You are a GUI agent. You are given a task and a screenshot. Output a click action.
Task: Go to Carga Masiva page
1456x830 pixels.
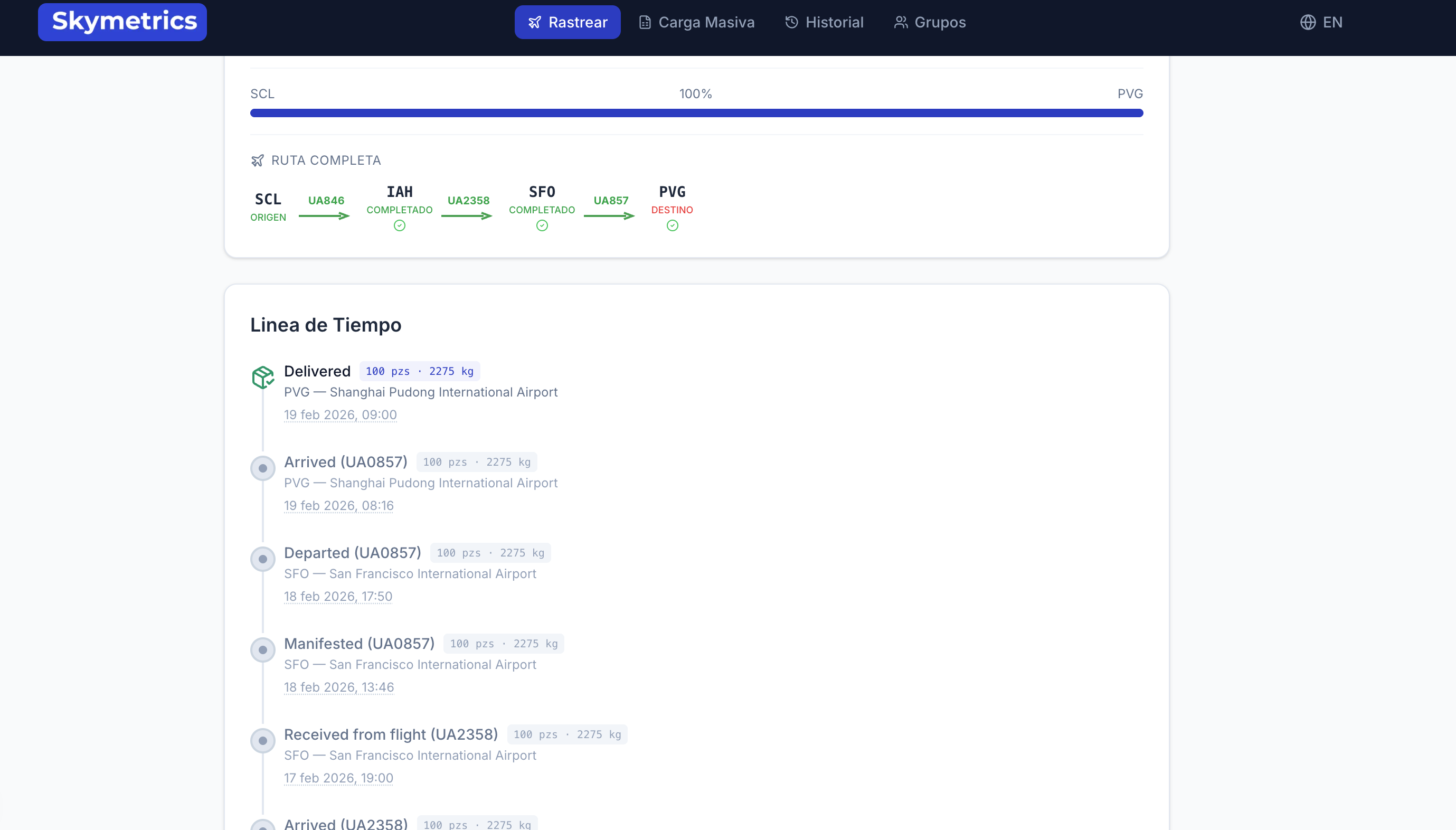point(696,22)
